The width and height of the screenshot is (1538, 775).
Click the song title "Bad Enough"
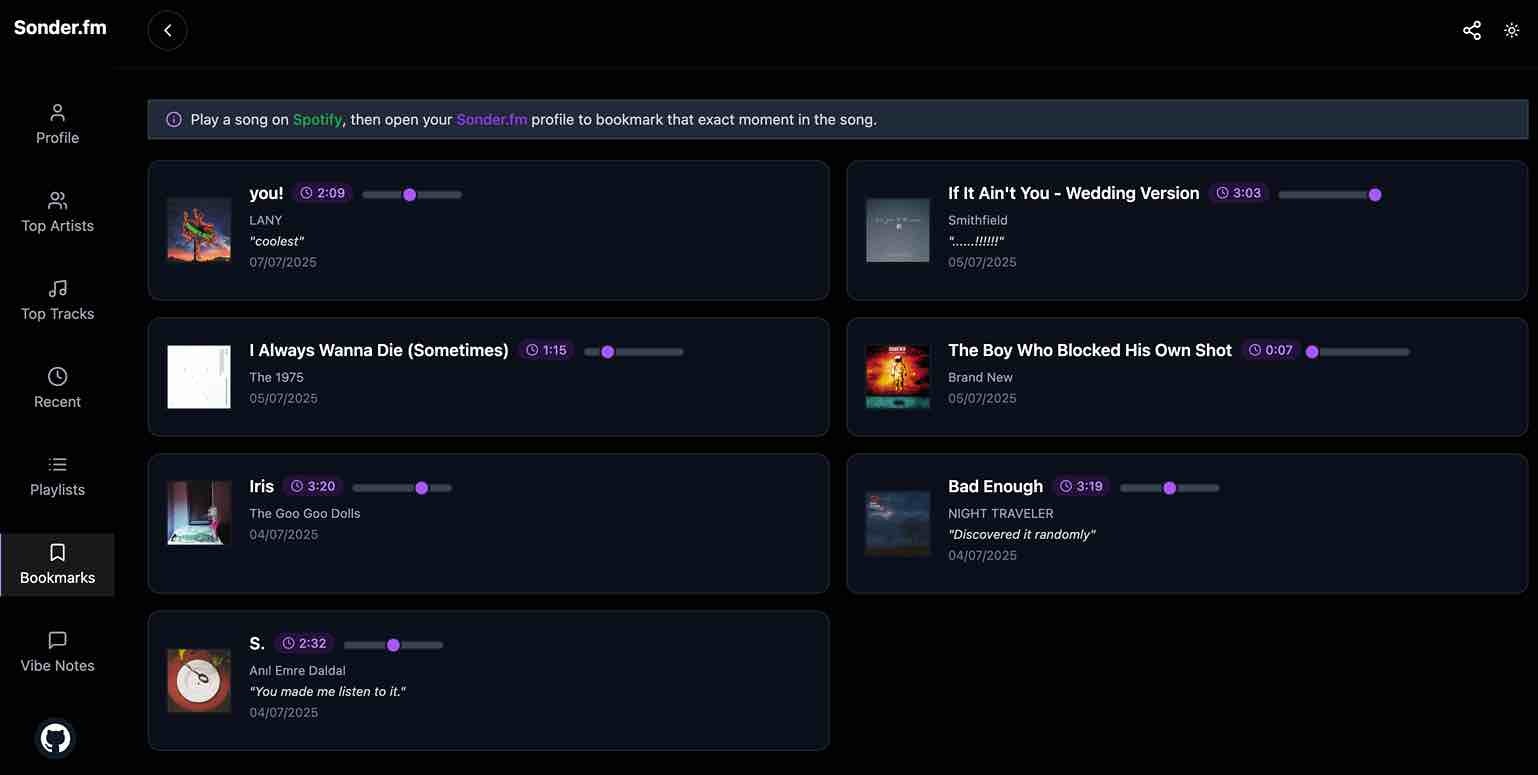pyautogui.click(x=995, y=486)
